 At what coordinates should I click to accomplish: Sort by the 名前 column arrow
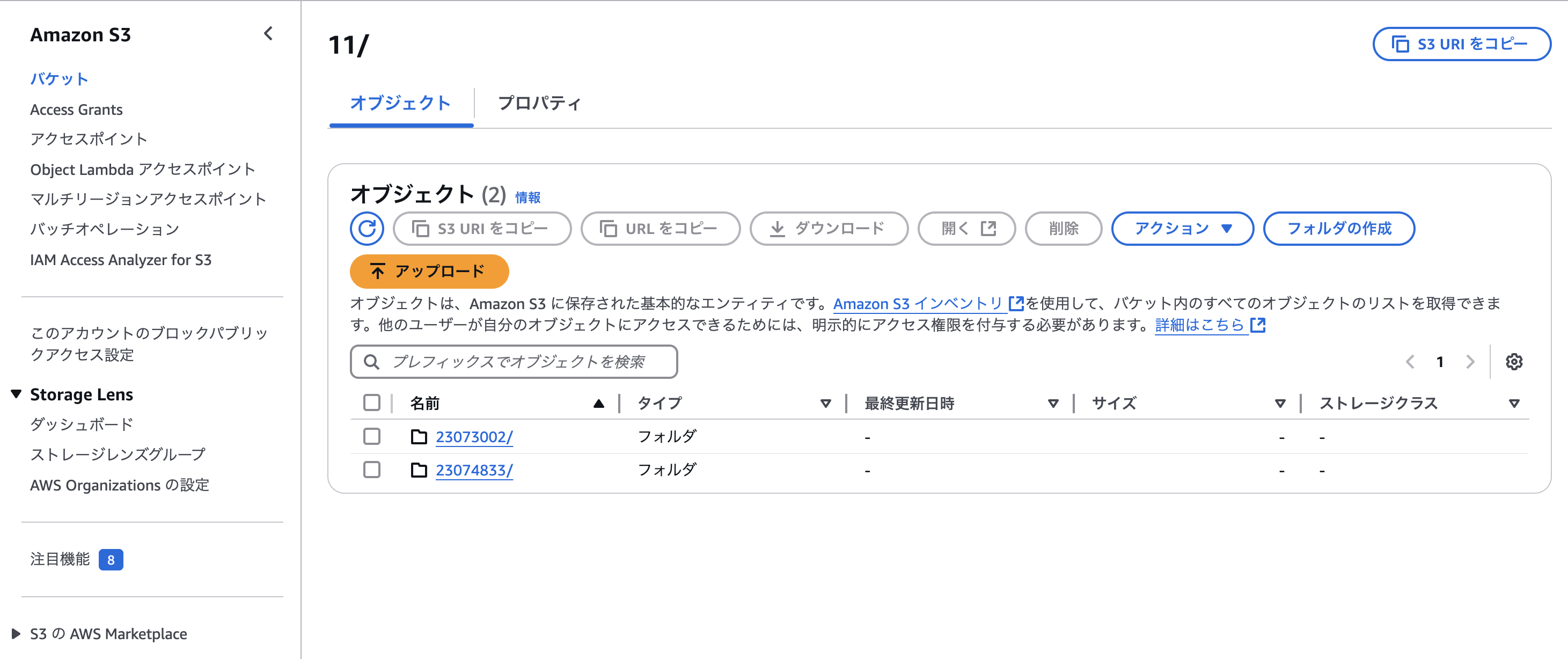tap(598, 403)
